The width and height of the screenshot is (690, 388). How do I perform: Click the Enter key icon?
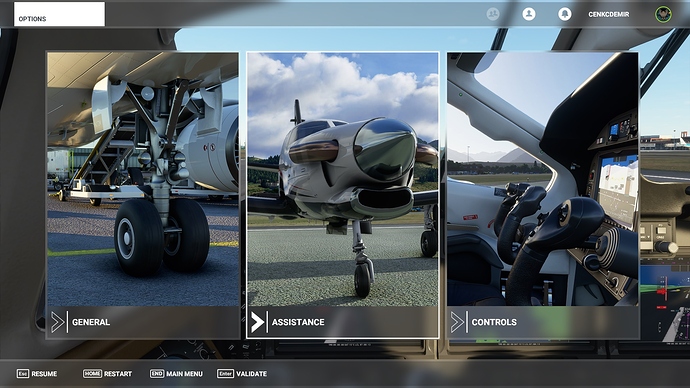point(225,373)
